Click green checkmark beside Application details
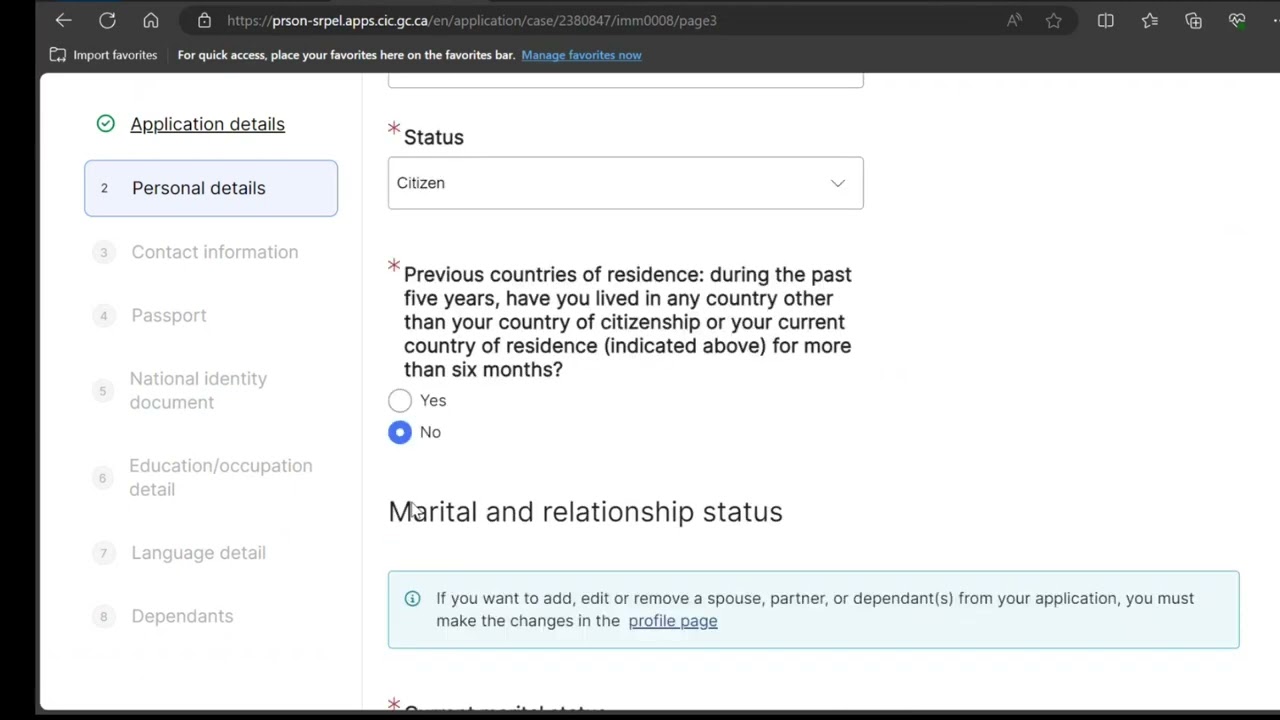This screenshot has height=720, width=1280. (x=105, y=124)
